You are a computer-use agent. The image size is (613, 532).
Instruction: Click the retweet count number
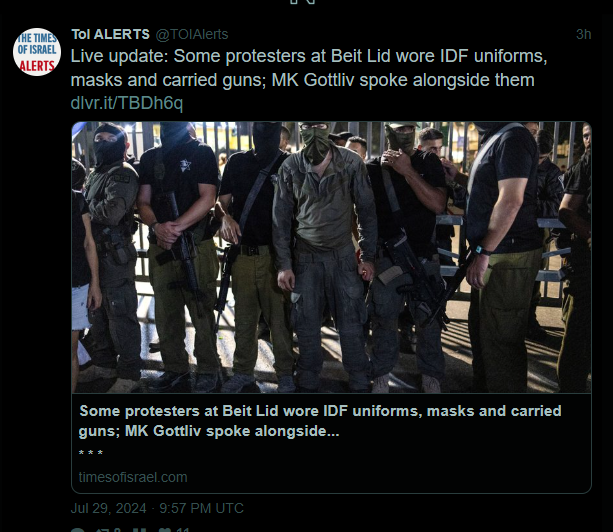117,530
